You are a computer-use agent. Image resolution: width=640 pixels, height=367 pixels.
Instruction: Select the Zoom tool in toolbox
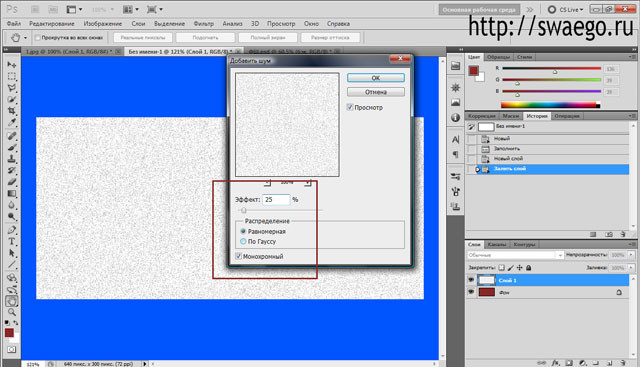coord(12,312)
